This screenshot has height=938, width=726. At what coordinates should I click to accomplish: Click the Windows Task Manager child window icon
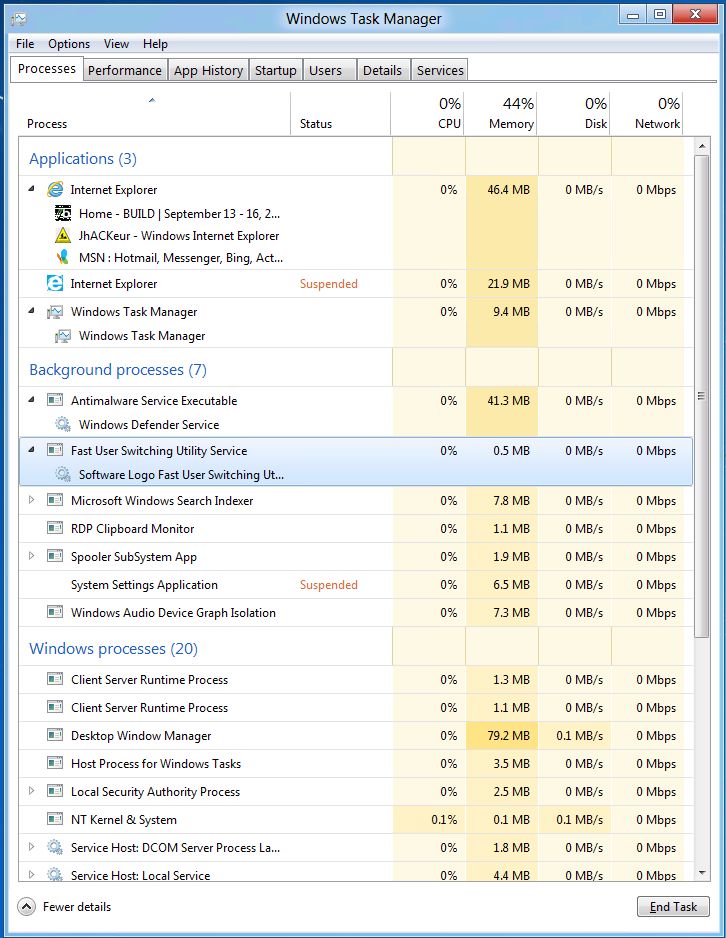click(63, 336)
